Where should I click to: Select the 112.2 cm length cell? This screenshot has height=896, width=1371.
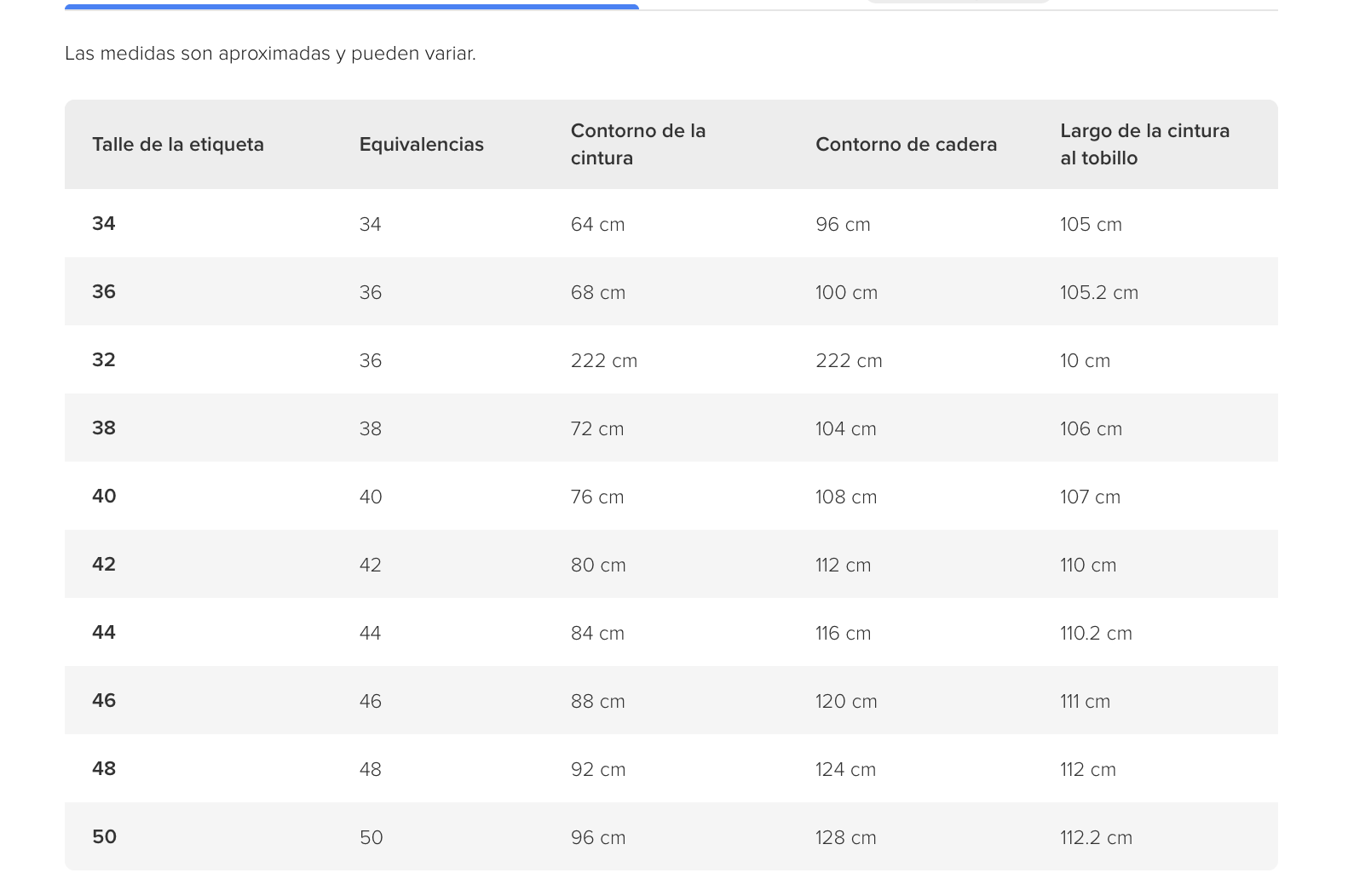pos(1096,837)
